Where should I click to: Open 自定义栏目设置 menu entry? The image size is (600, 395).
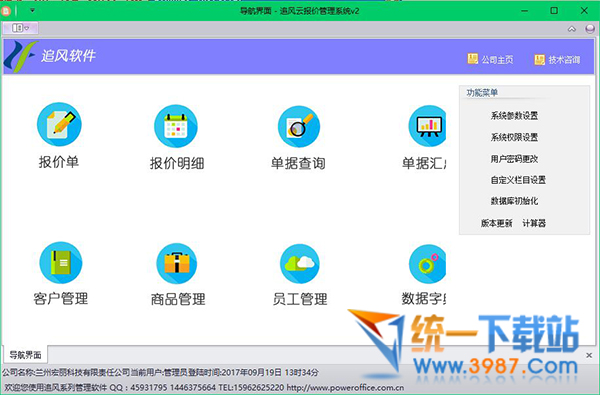click(518, 180)
